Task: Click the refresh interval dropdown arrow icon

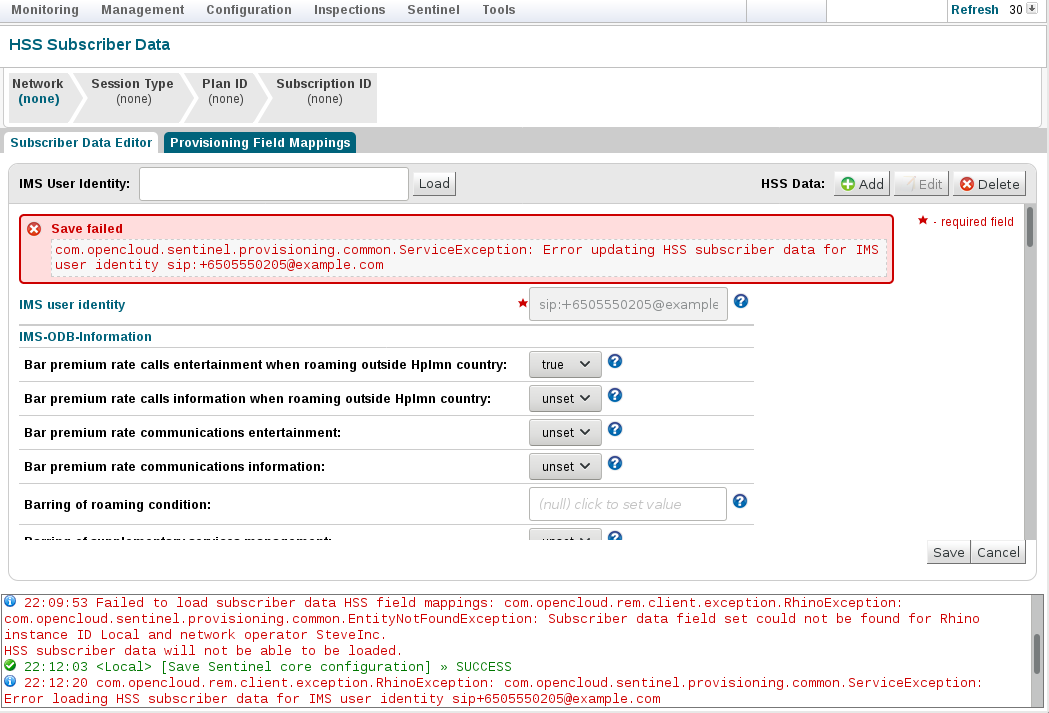Action: click(1032, 9)
